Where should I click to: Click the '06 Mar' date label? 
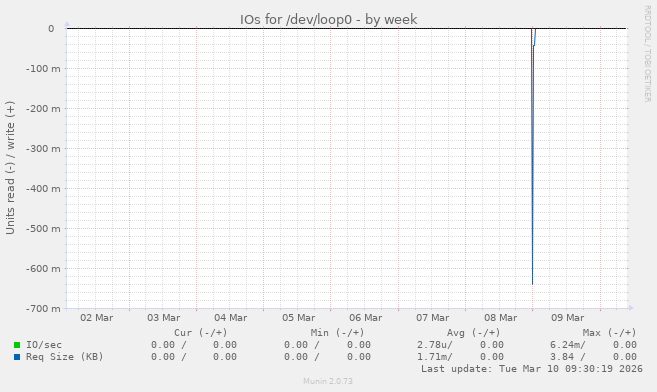(x=366, y=318)
